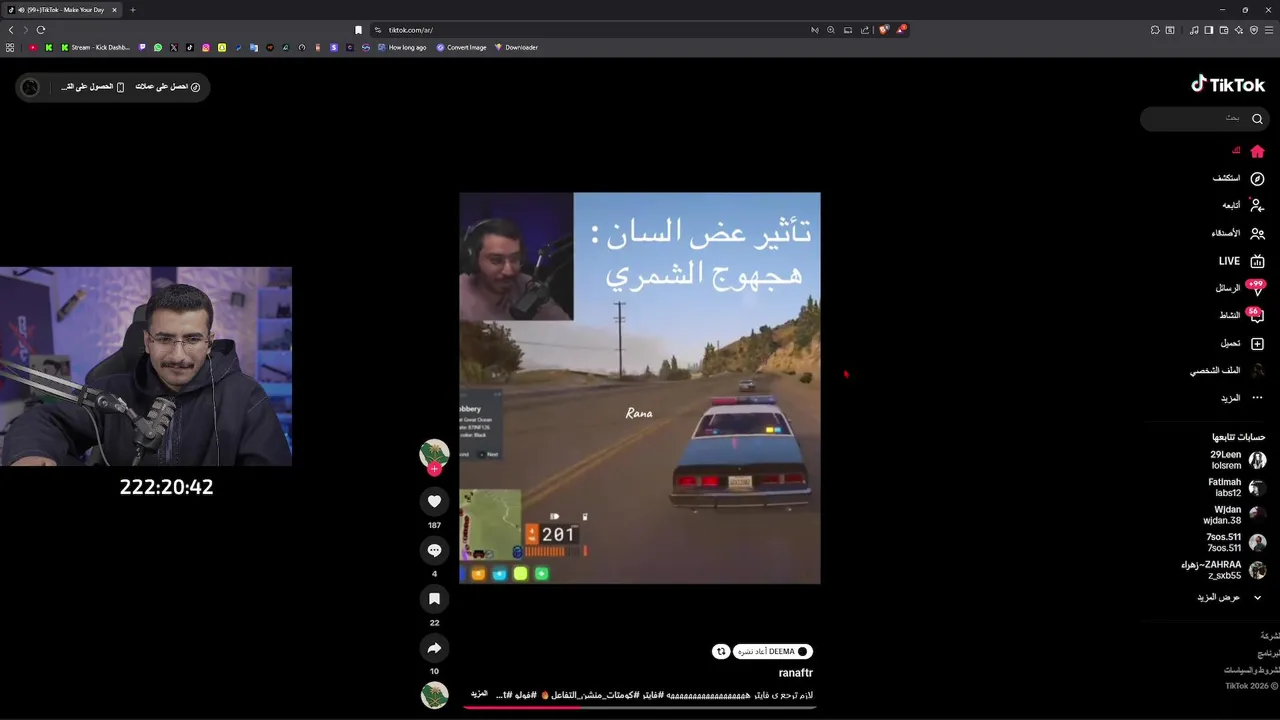
Task: Expand the caption with المزيد
Action: 479,694
